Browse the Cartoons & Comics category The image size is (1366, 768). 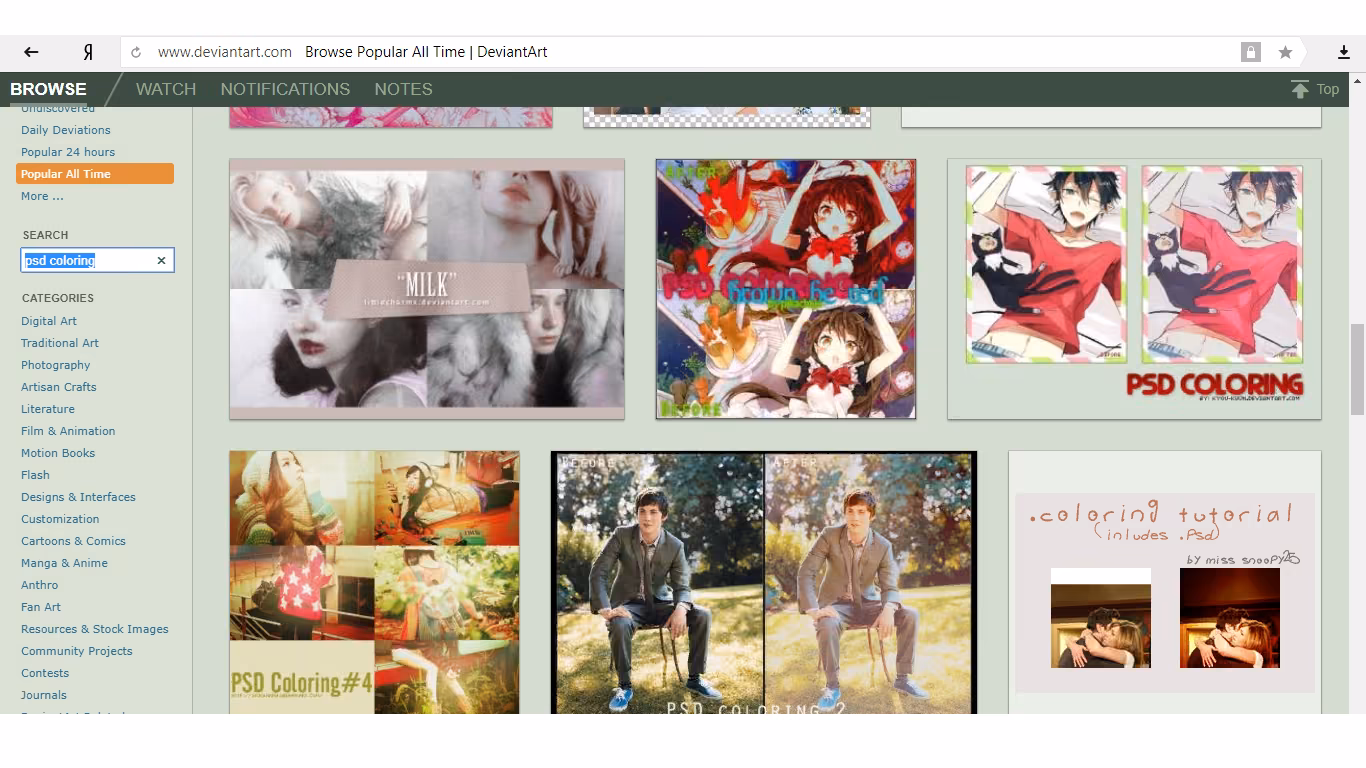point(73,541)
